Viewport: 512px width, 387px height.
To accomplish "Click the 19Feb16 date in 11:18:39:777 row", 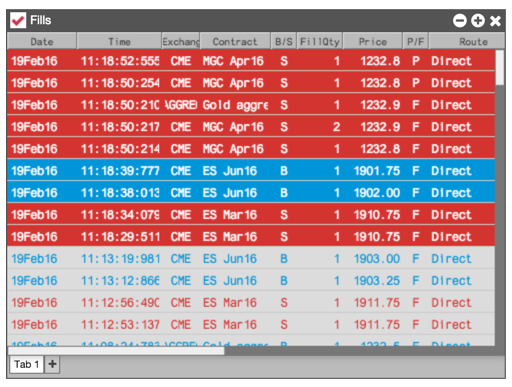I will pyautogui.click(x=34, y=171).
